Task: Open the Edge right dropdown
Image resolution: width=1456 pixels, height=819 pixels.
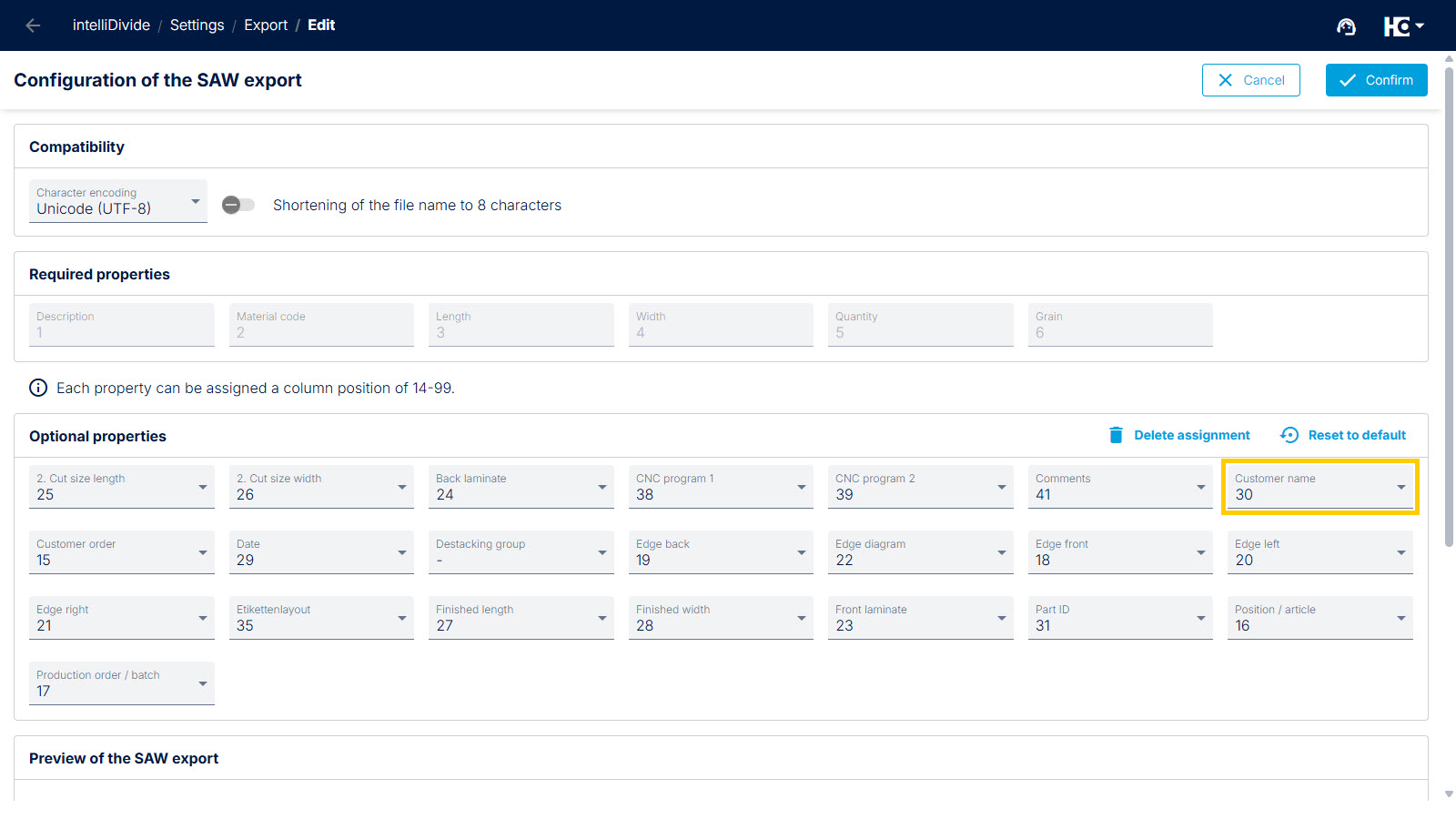Action: (x=122, y=618)
